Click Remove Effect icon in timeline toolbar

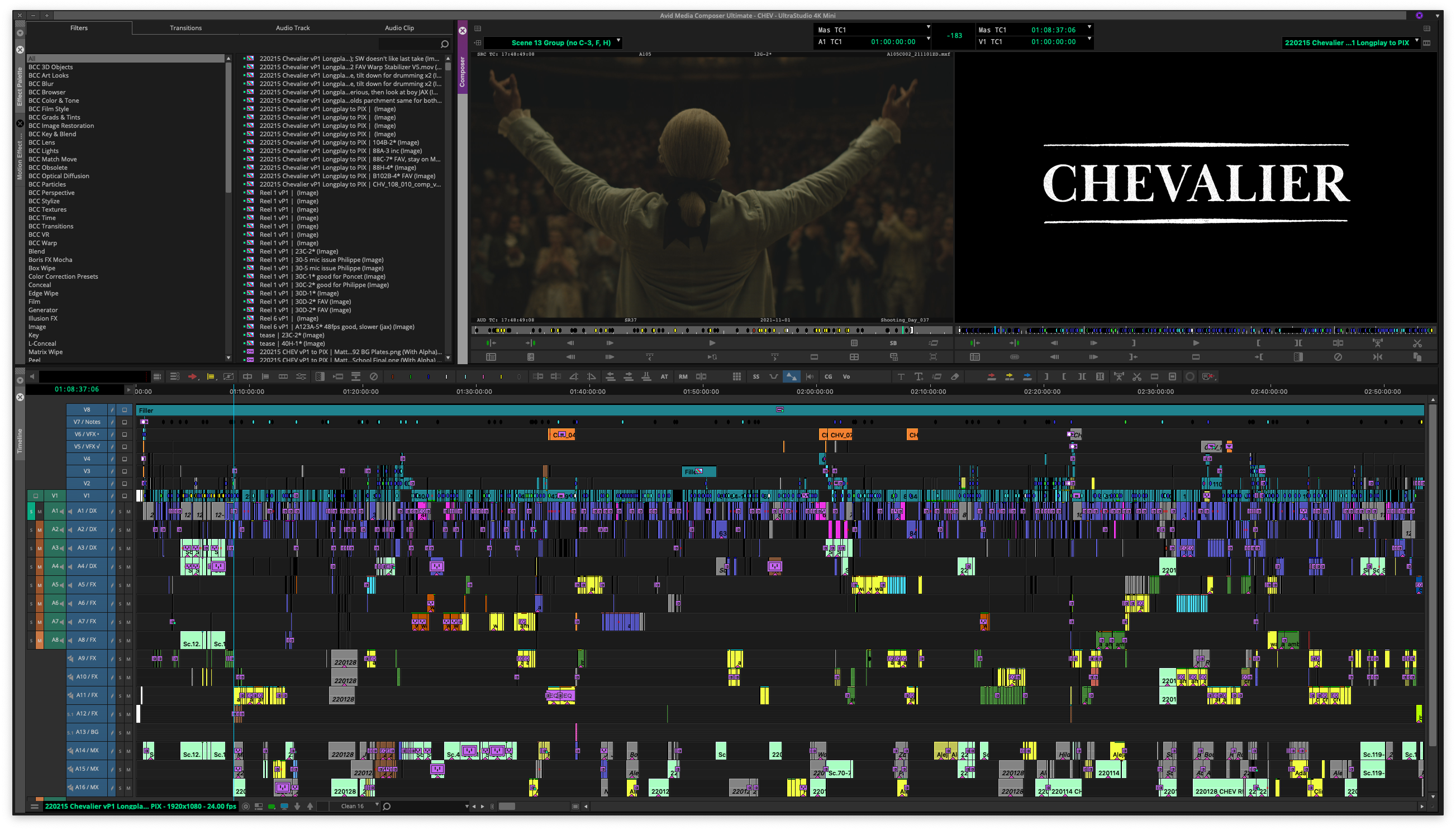(374, 376)
